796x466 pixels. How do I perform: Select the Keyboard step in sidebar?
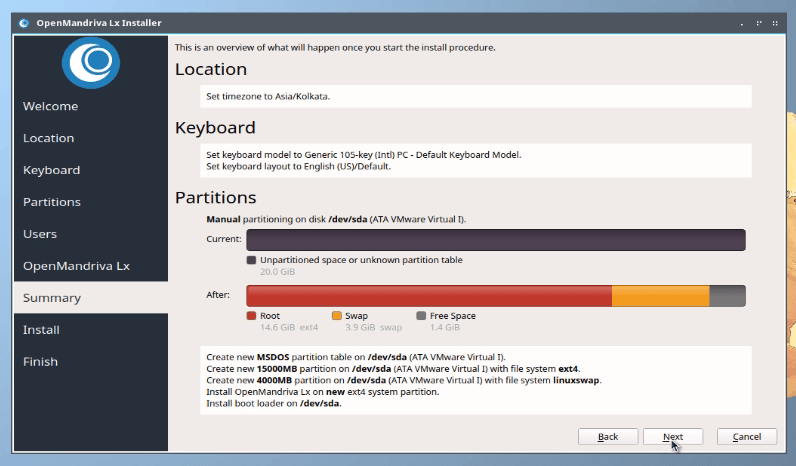coord(51,170)
